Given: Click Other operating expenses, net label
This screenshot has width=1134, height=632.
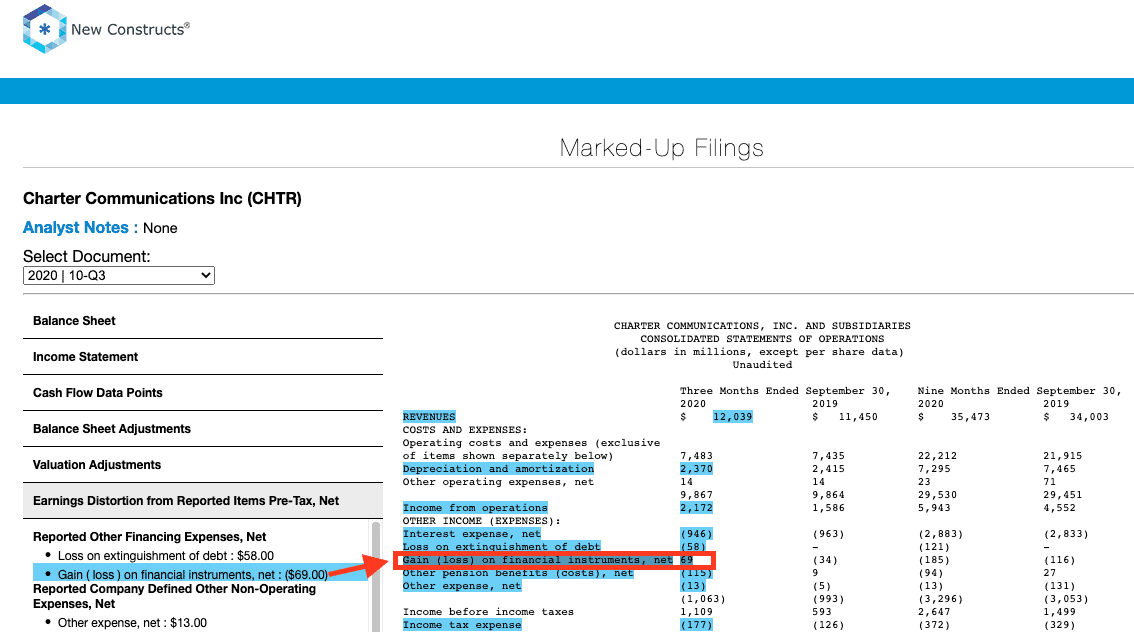Looking at the screenshot, I should (x=498, y=482).
